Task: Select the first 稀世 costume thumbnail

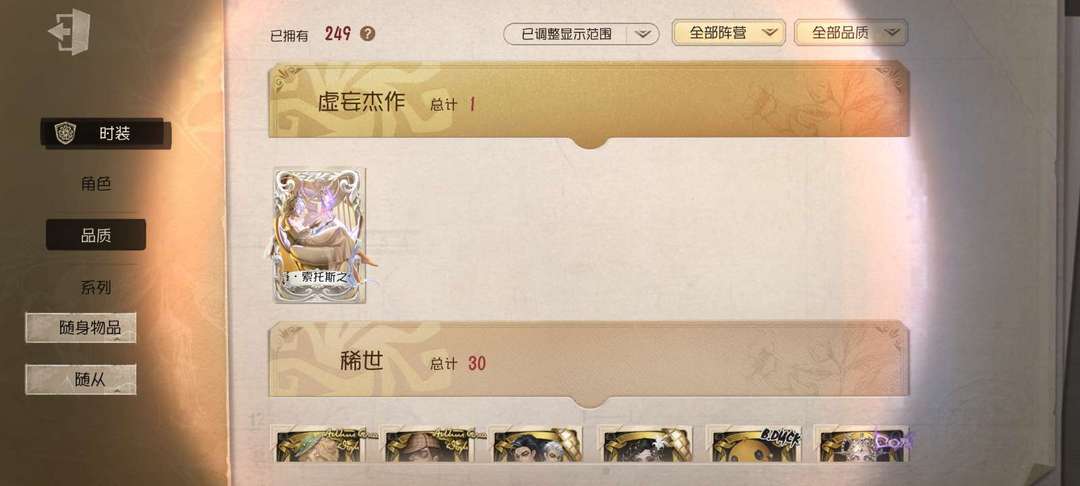Action: coord(320,444)
